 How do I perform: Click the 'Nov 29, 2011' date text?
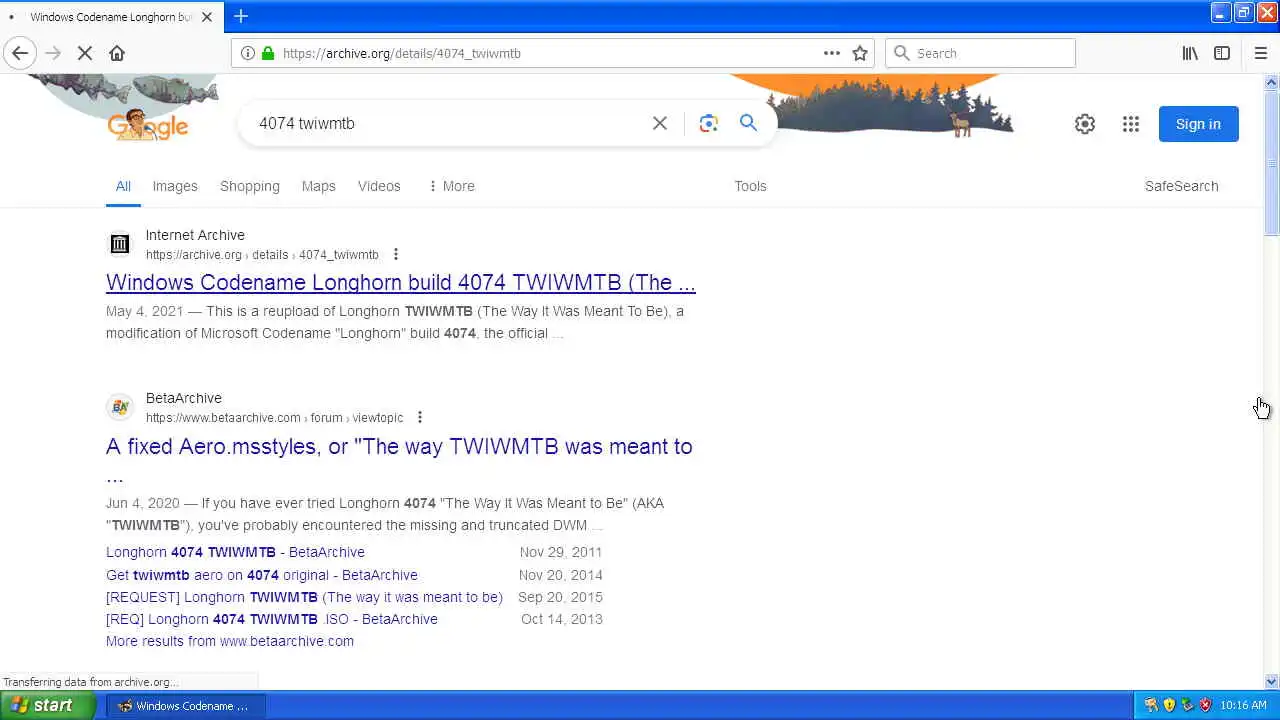click(561, 552)
